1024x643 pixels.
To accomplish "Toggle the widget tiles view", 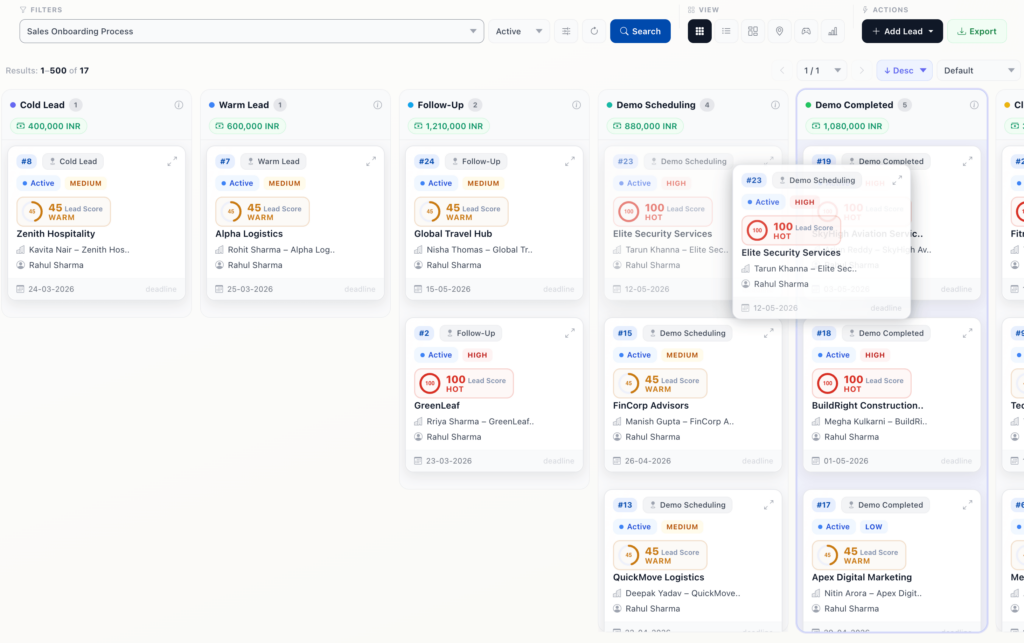I will [x=753, y=31].
